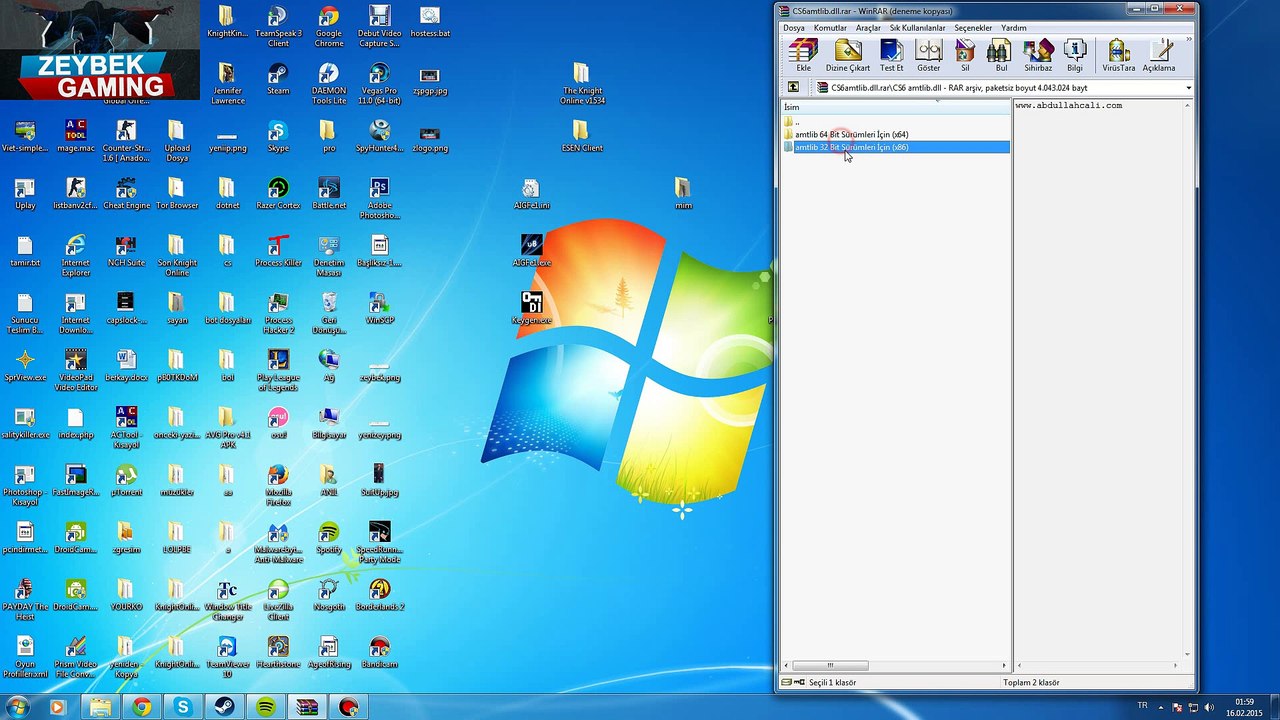
Task: Click the comment pane vertical scrollbar down arrow
Action: click(1188, 654)
